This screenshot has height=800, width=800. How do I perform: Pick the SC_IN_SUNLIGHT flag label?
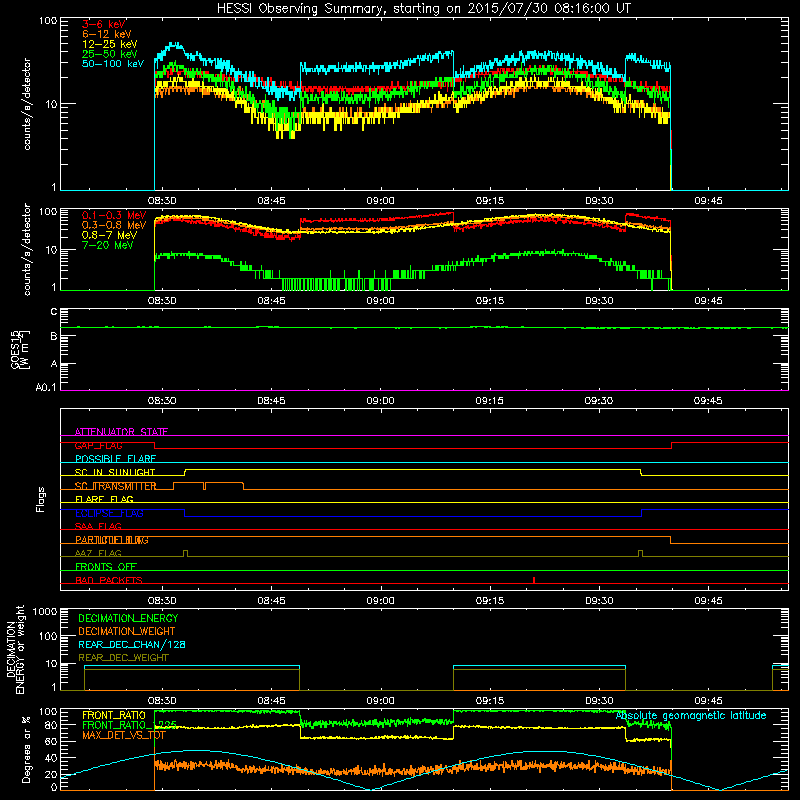pos(115,472)
